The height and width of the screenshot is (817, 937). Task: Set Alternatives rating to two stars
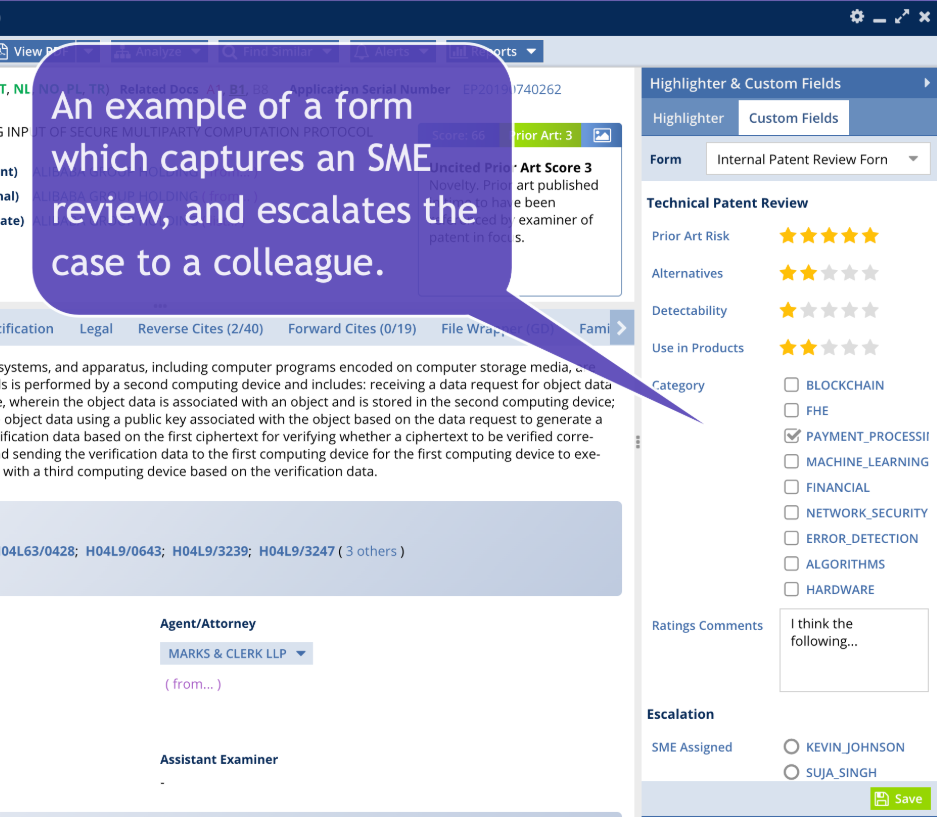click(809, 274)
